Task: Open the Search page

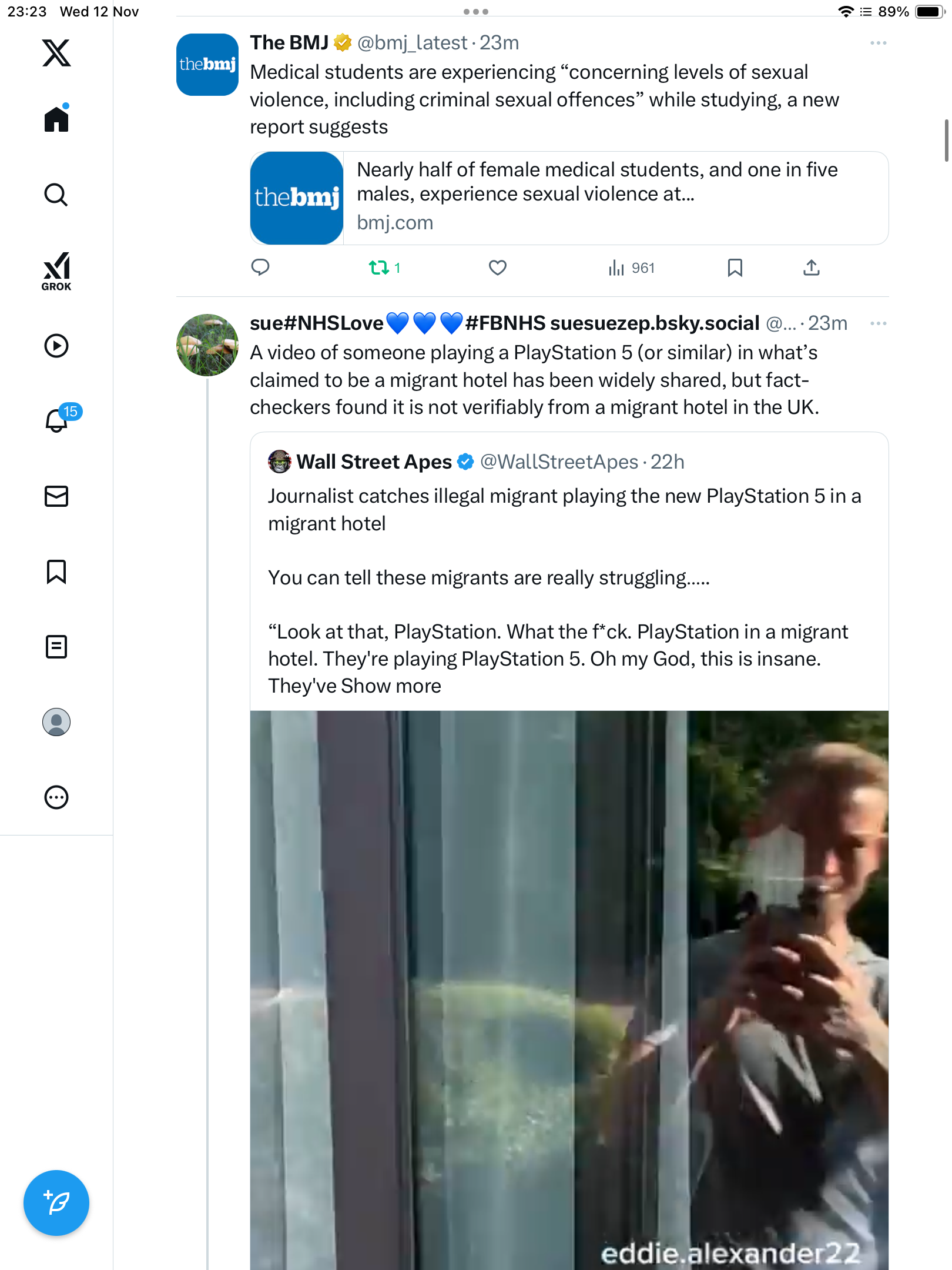Action: click(x=56, y=195)
